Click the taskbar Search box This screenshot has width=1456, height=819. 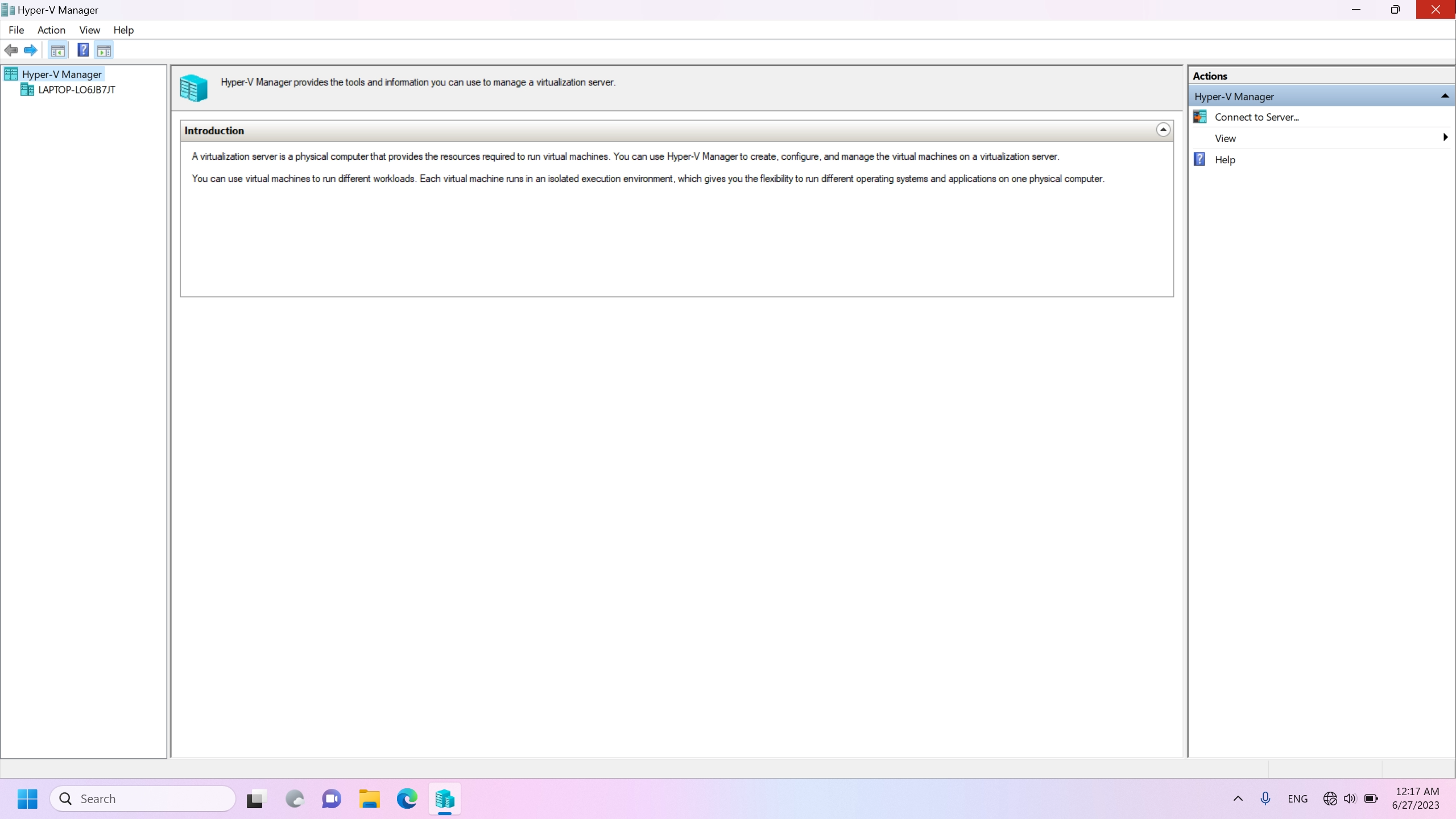[143, 799]
